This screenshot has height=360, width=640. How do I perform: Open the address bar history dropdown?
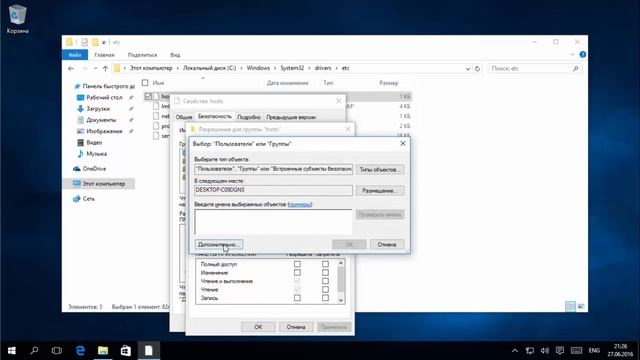pyautogui.click(x=468, y=69)
